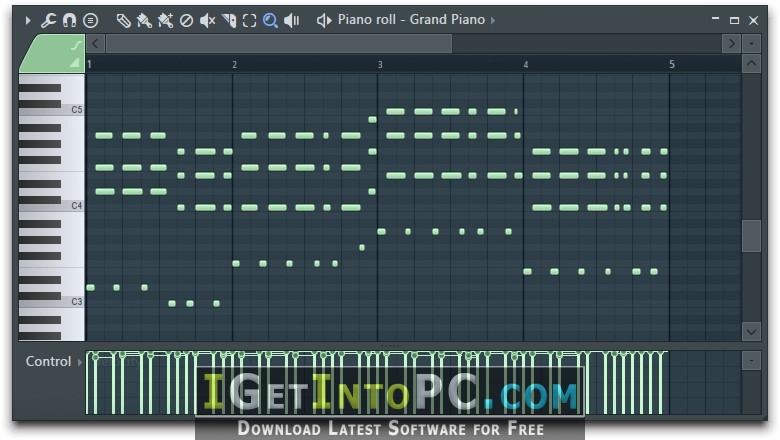The height and width of the screenshot is (440, 780).
Task: Open the Grand Piano target channel selector
Action: [x=447, y=19]
